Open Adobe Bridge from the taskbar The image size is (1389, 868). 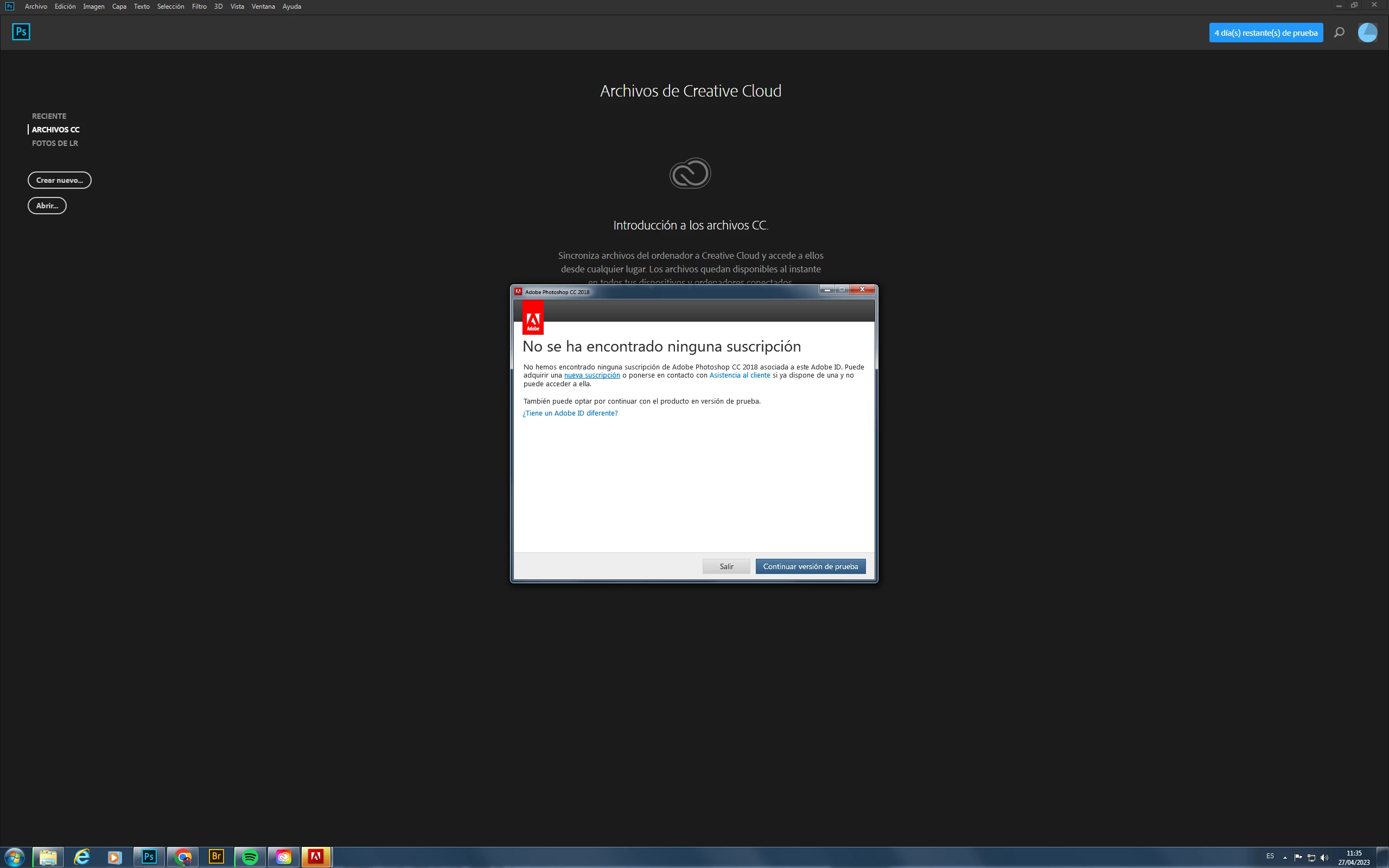(216, 857)
